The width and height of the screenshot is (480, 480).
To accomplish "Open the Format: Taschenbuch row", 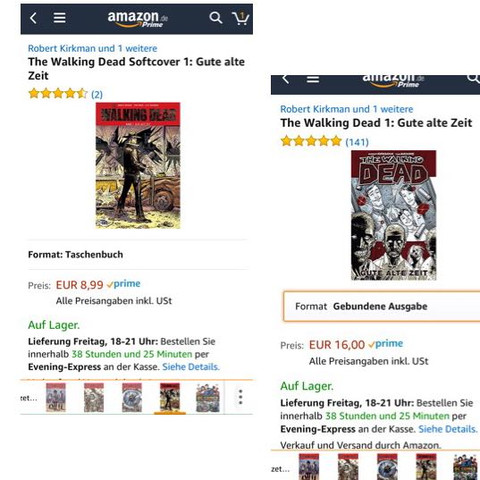I will coord(137,255).
